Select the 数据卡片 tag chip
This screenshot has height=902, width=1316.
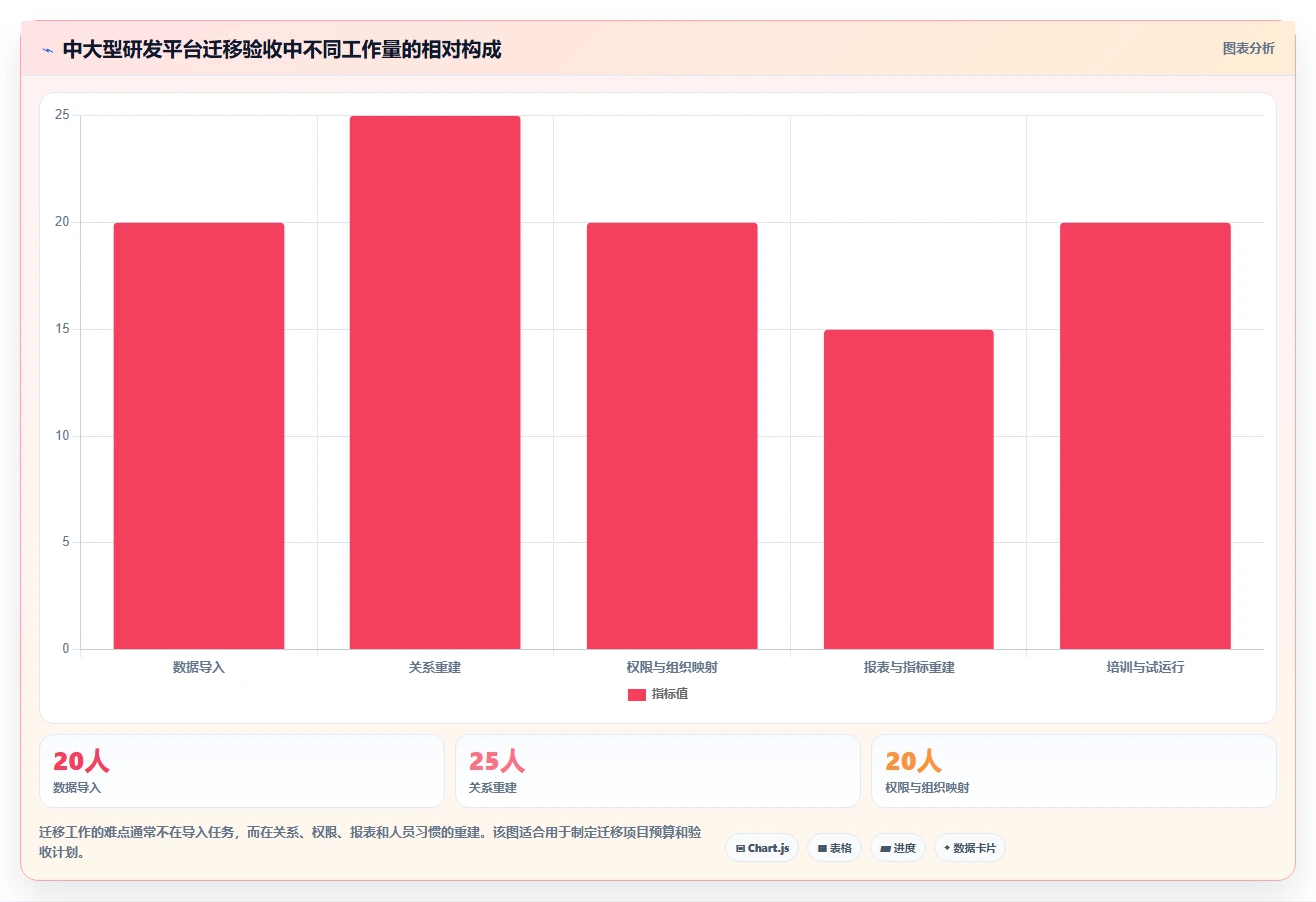tap(970, 848)
